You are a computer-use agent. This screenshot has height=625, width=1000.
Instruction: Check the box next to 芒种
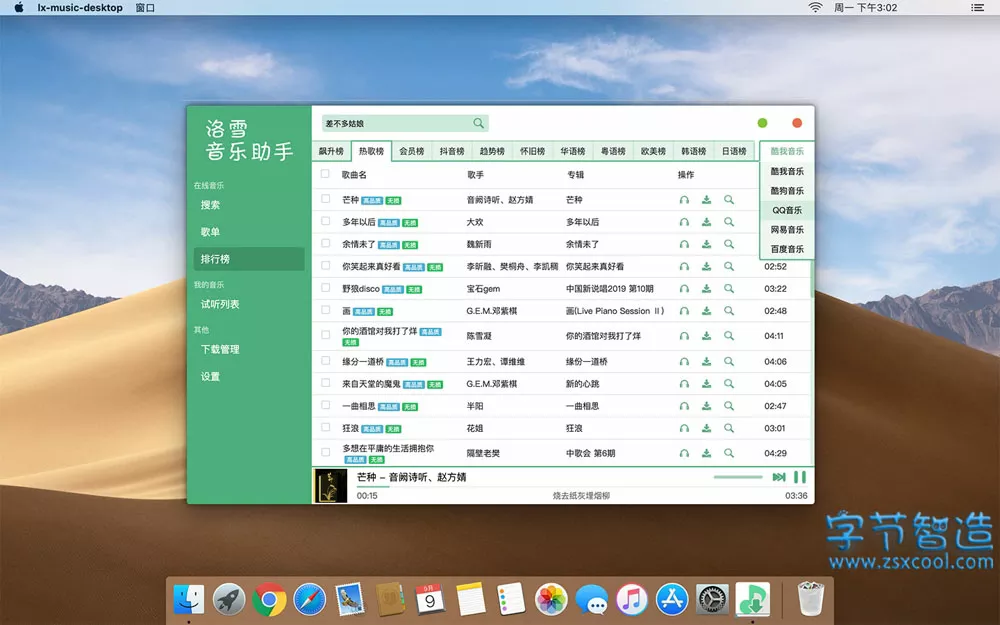325,200
